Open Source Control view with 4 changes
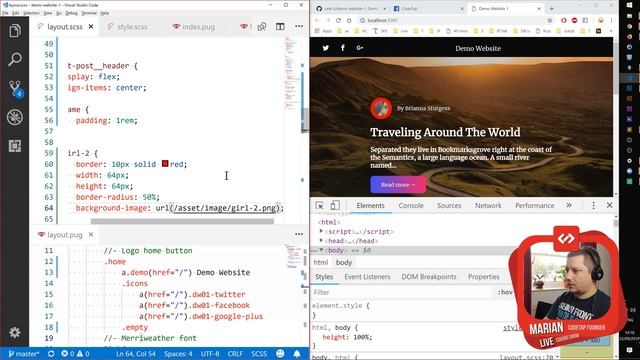 (x=16, y=88)
